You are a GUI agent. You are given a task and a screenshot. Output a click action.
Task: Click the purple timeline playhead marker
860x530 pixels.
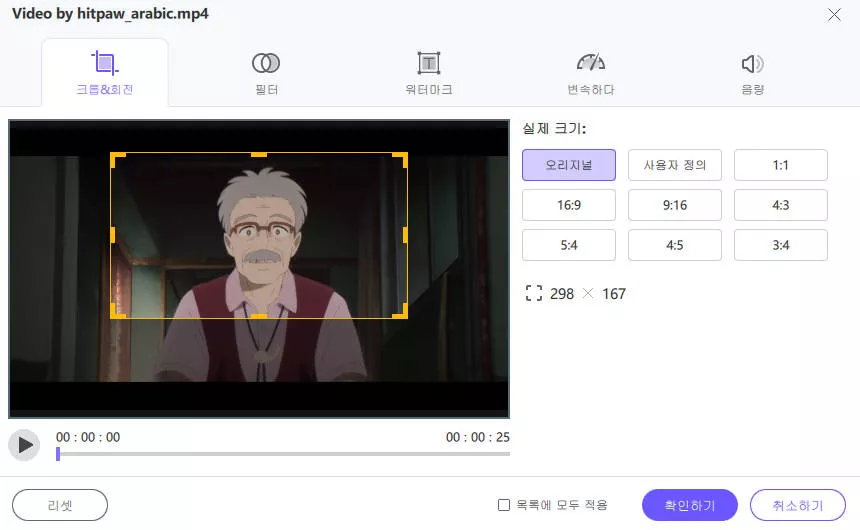click(x=58, y=454)
